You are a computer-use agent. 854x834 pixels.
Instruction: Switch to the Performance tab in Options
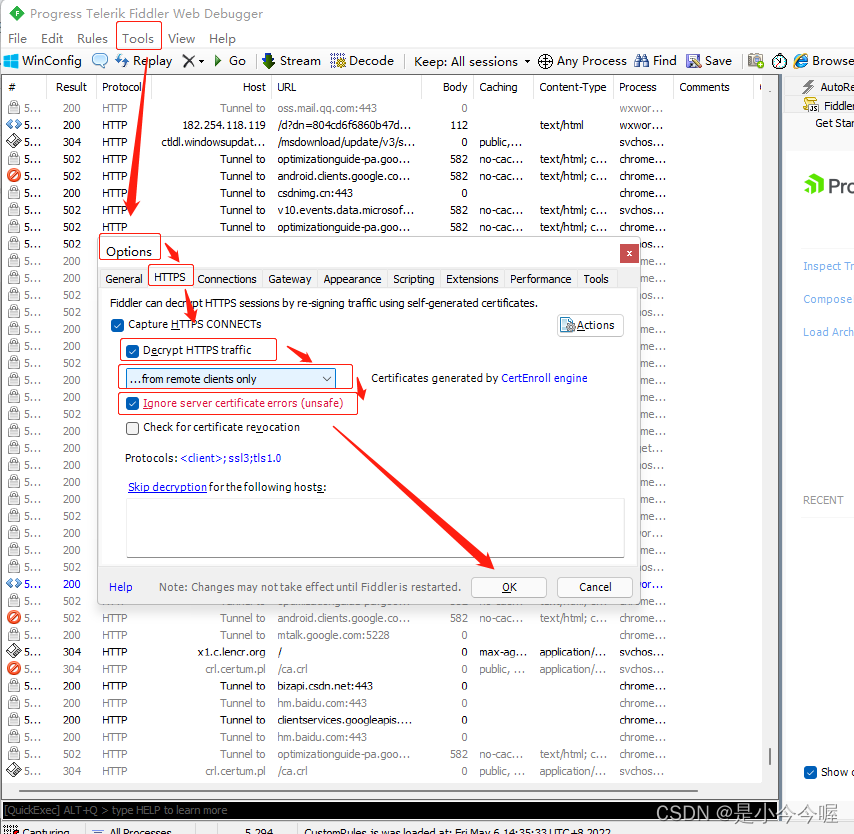pyautogui.click(x=540, y=279)
